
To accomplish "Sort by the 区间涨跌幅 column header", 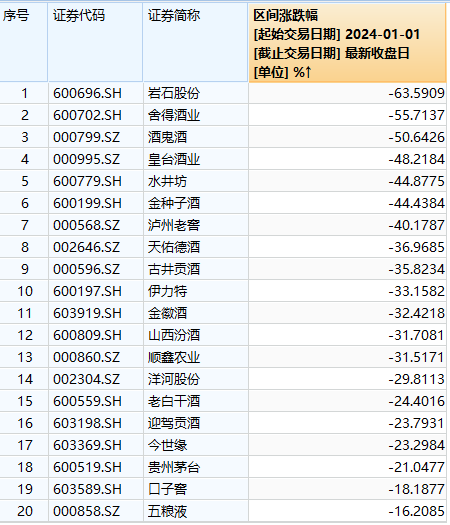I will (x=347, y=43).
